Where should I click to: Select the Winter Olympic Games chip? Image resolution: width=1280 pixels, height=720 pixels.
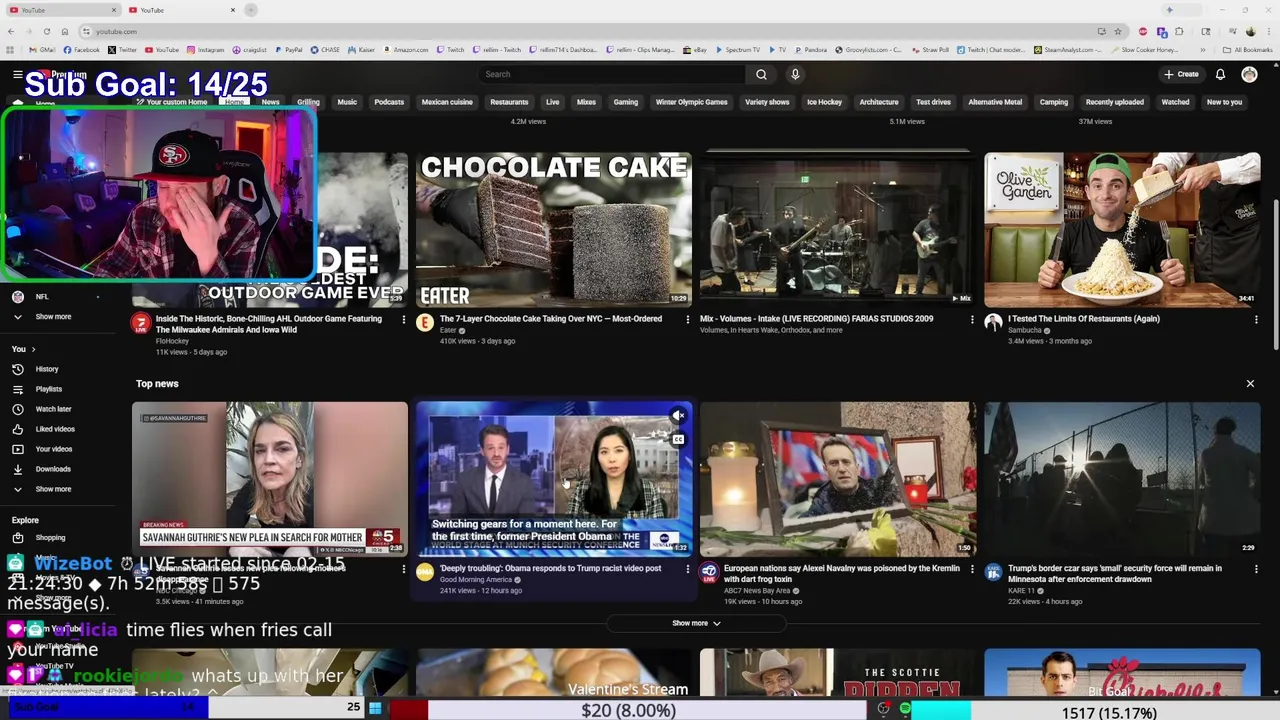point(691,102)
